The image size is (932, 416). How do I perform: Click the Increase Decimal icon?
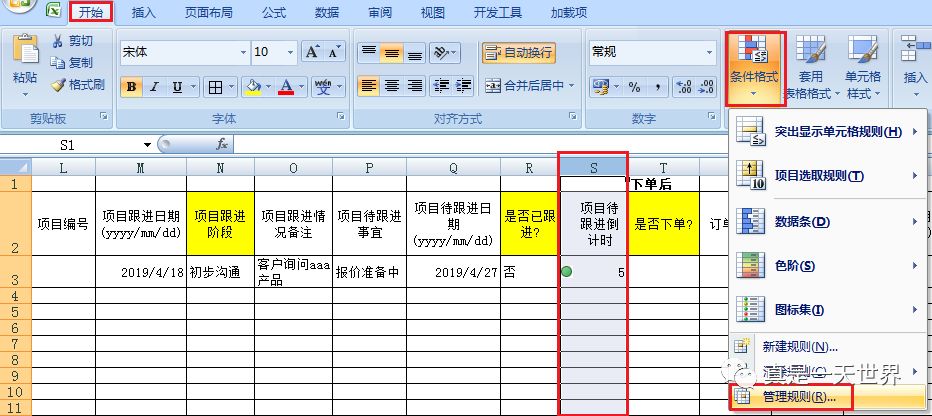coord(684,87)
